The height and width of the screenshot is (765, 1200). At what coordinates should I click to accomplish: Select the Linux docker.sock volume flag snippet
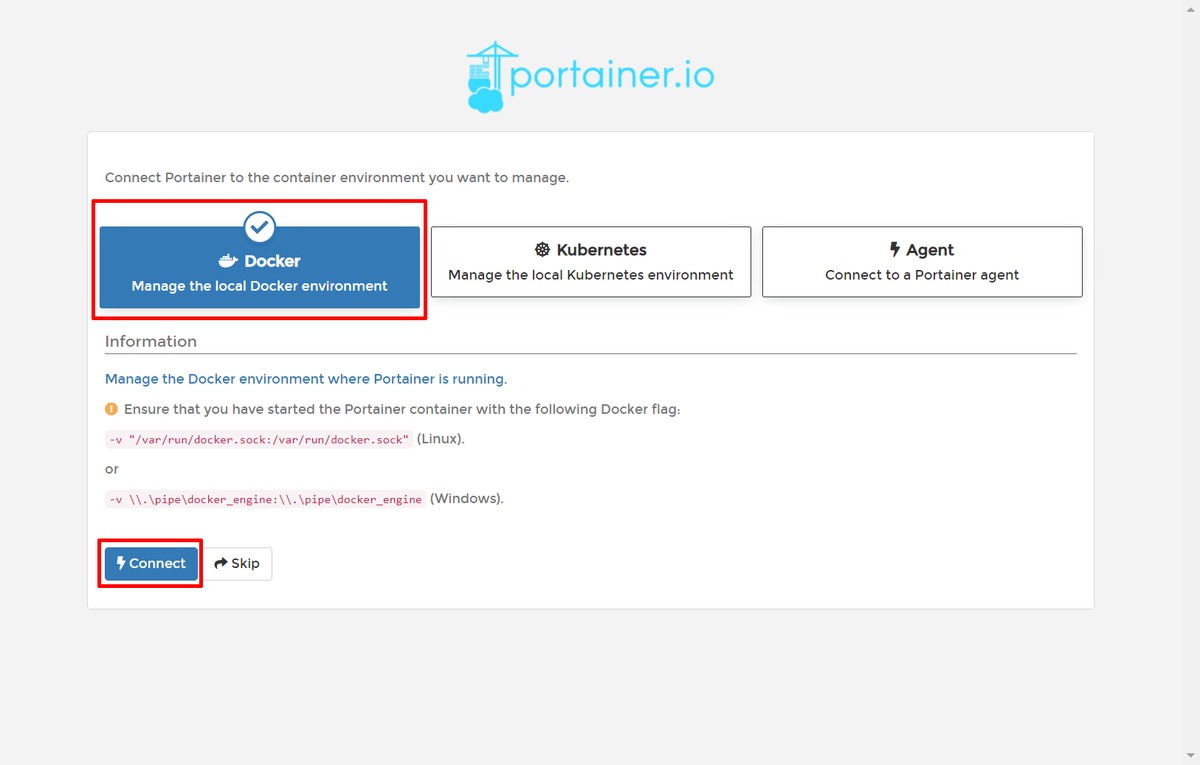coord(259,439)
